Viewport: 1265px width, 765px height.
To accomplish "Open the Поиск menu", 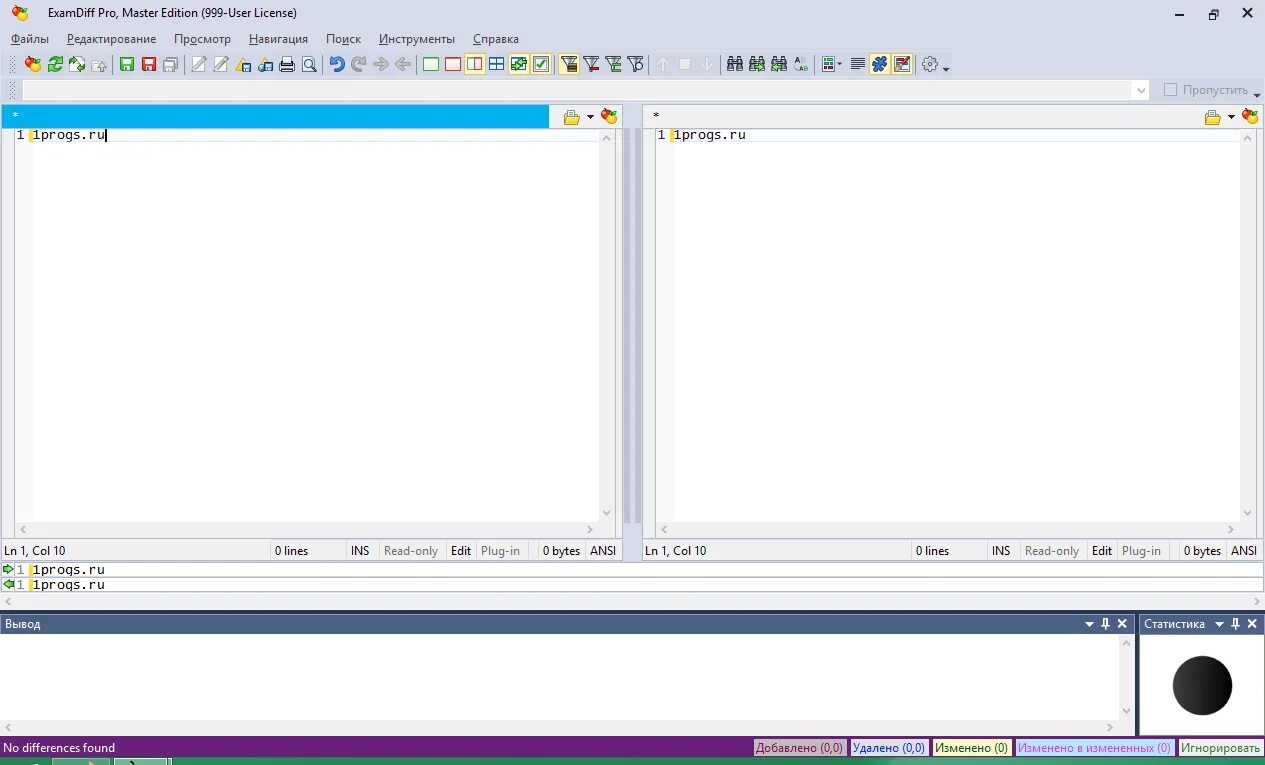I will coord(343,39).
